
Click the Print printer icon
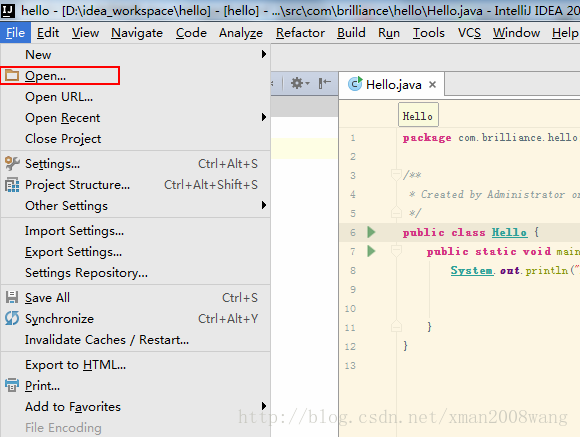(x=12, y=386)
